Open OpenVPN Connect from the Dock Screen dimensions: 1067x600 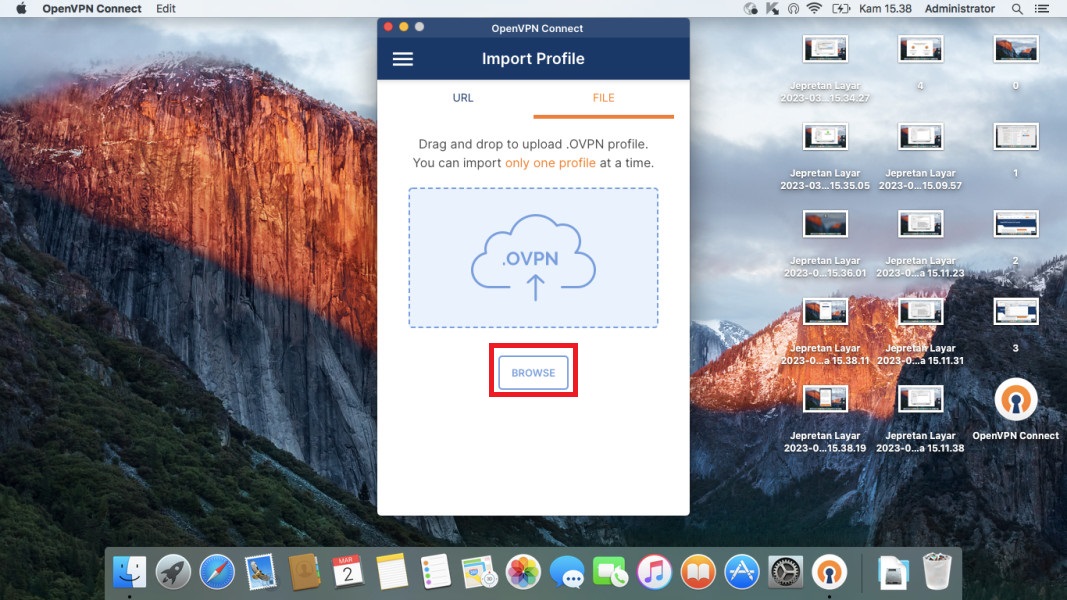point(829,572)
